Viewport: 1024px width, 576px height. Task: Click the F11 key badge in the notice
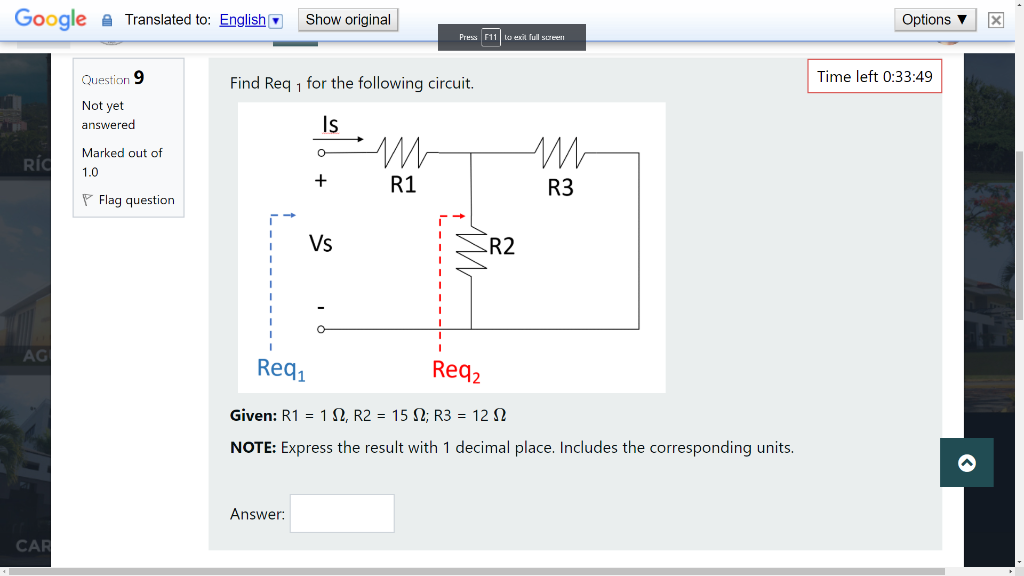pos(488,36)
